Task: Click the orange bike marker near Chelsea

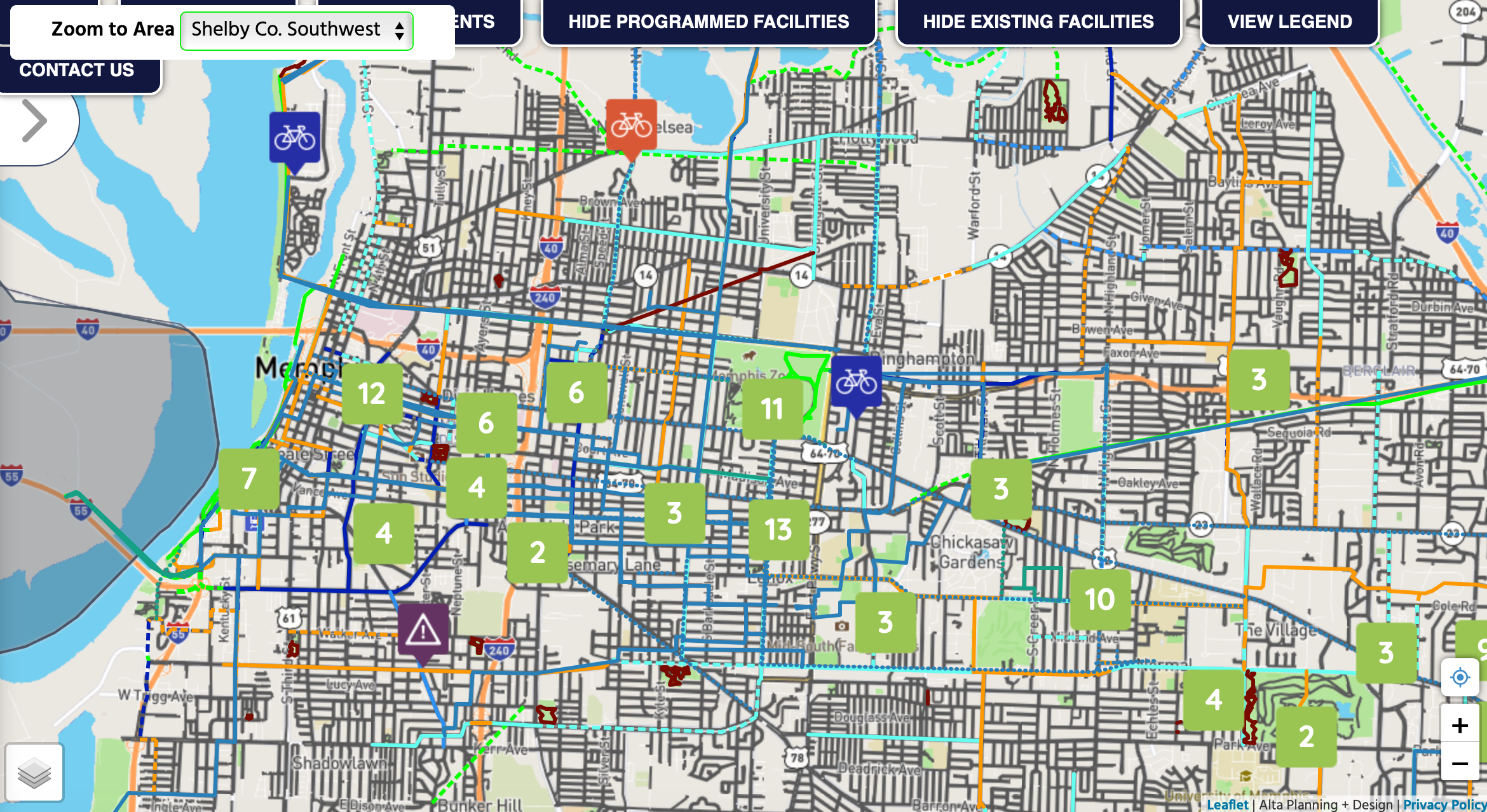Action: (x=631, y=126)
